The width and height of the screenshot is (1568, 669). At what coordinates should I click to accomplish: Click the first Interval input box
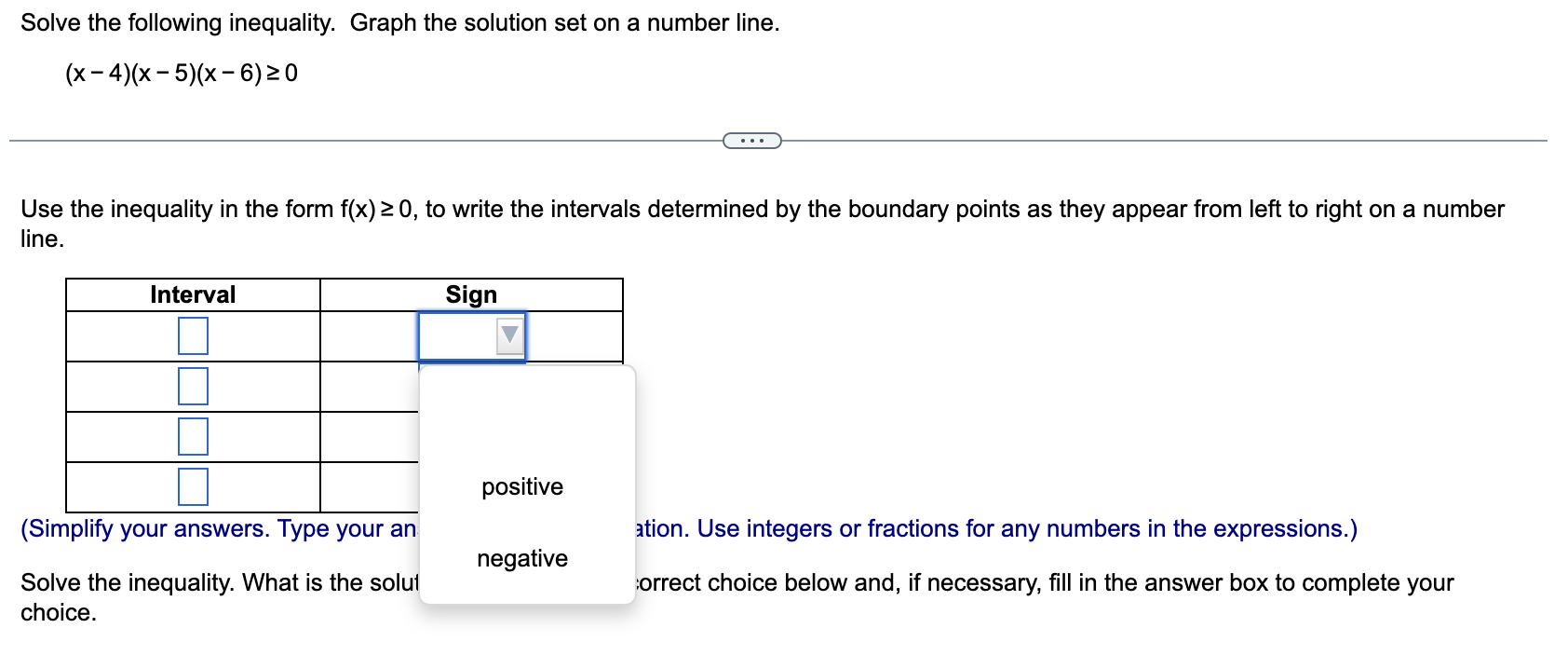point(193,335)
